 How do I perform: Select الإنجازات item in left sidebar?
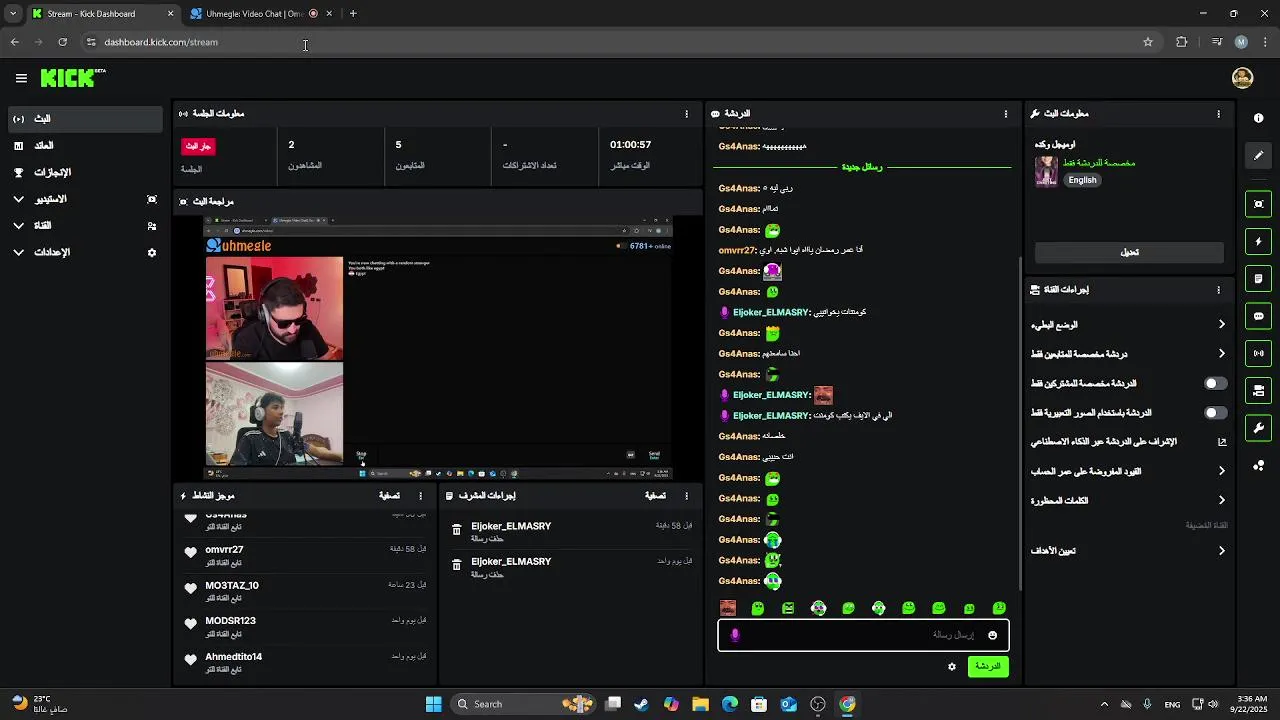(84, 172)
